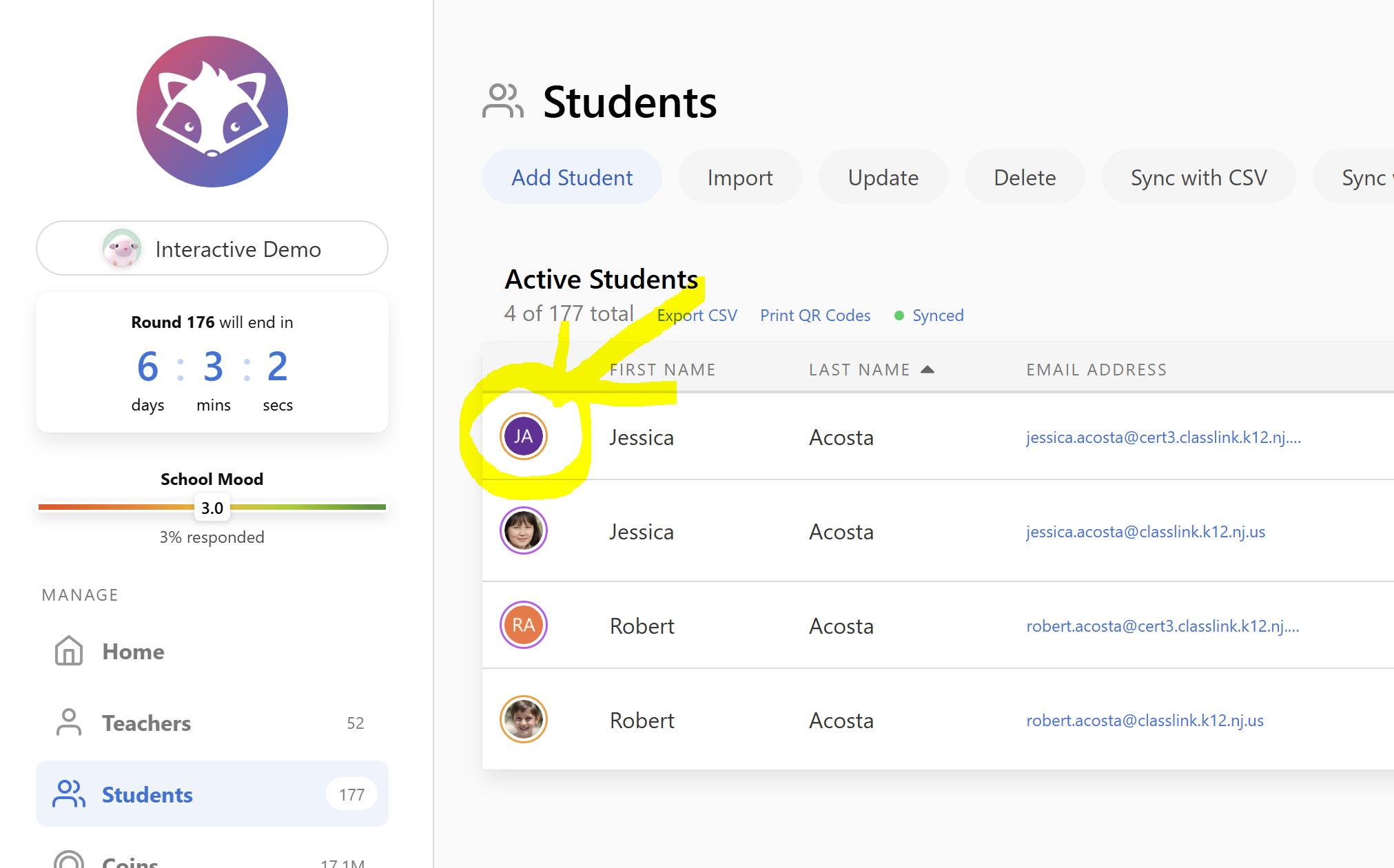Sort table by Email Address header
Image resolution: width=1394 pixels, height=868 pixels.
[1096, 370]
